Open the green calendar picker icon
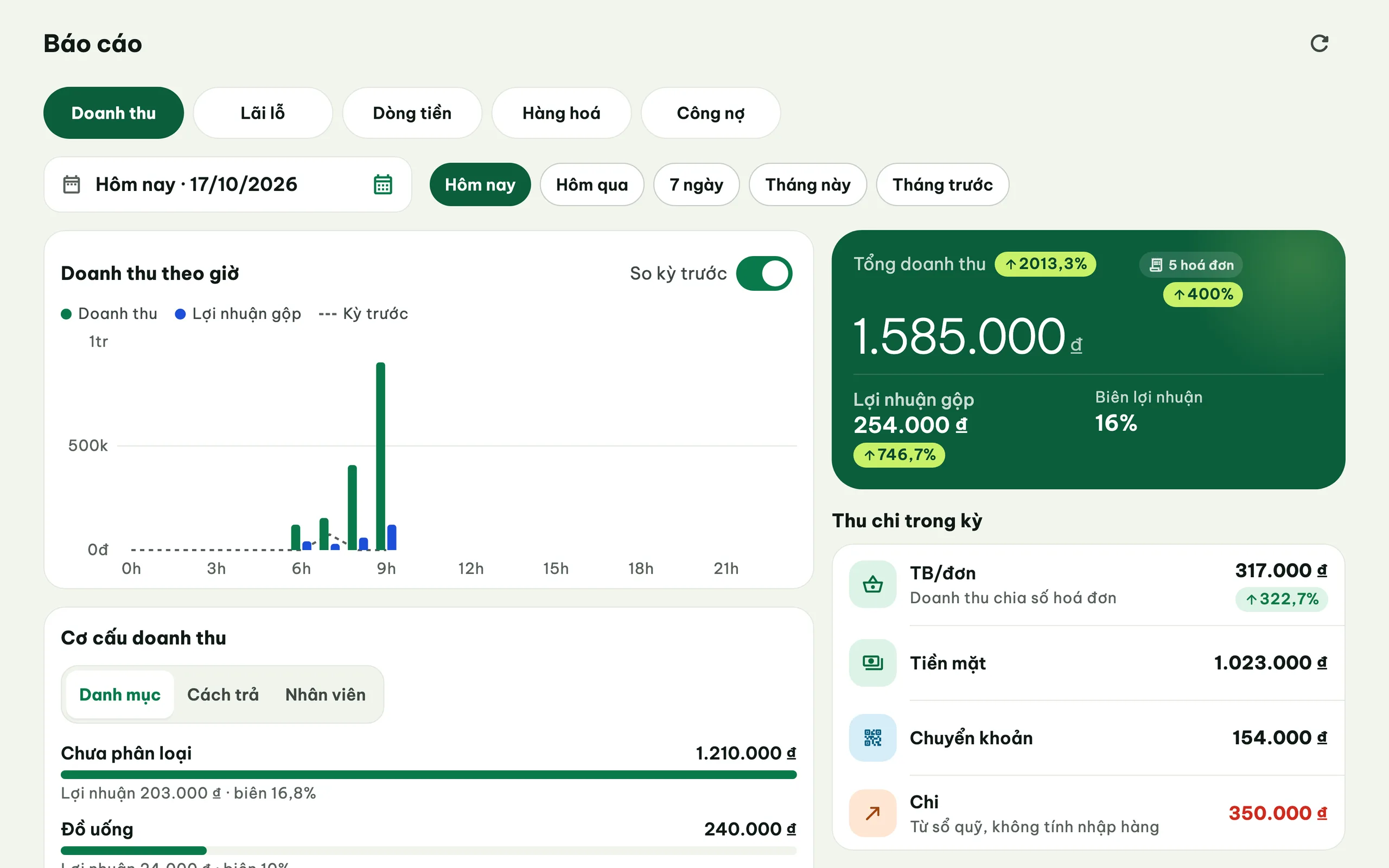Viewport: 1389px width, 868px height. (383, 184)
